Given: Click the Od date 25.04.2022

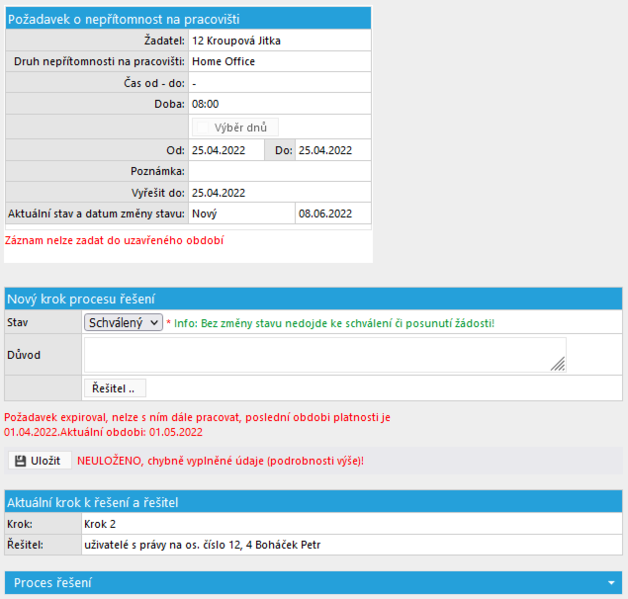Looking at the screenshot, I should pos(218,150).
